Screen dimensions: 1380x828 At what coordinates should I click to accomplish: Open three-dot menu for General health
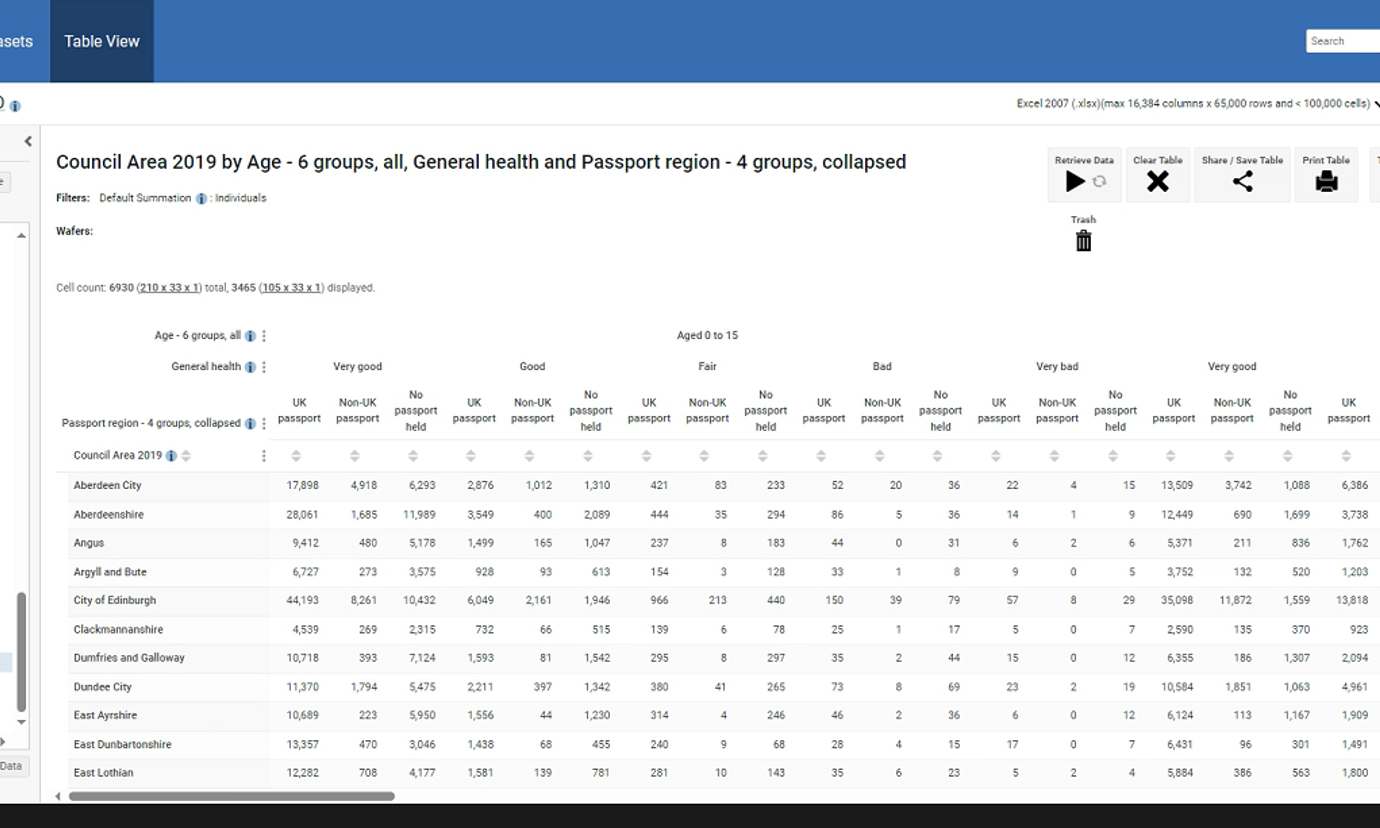[x=264, y=367]
